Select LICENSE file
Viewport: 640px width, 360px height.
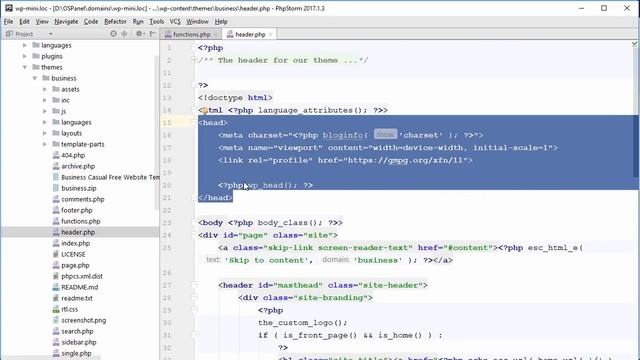[x=73, y=255]
